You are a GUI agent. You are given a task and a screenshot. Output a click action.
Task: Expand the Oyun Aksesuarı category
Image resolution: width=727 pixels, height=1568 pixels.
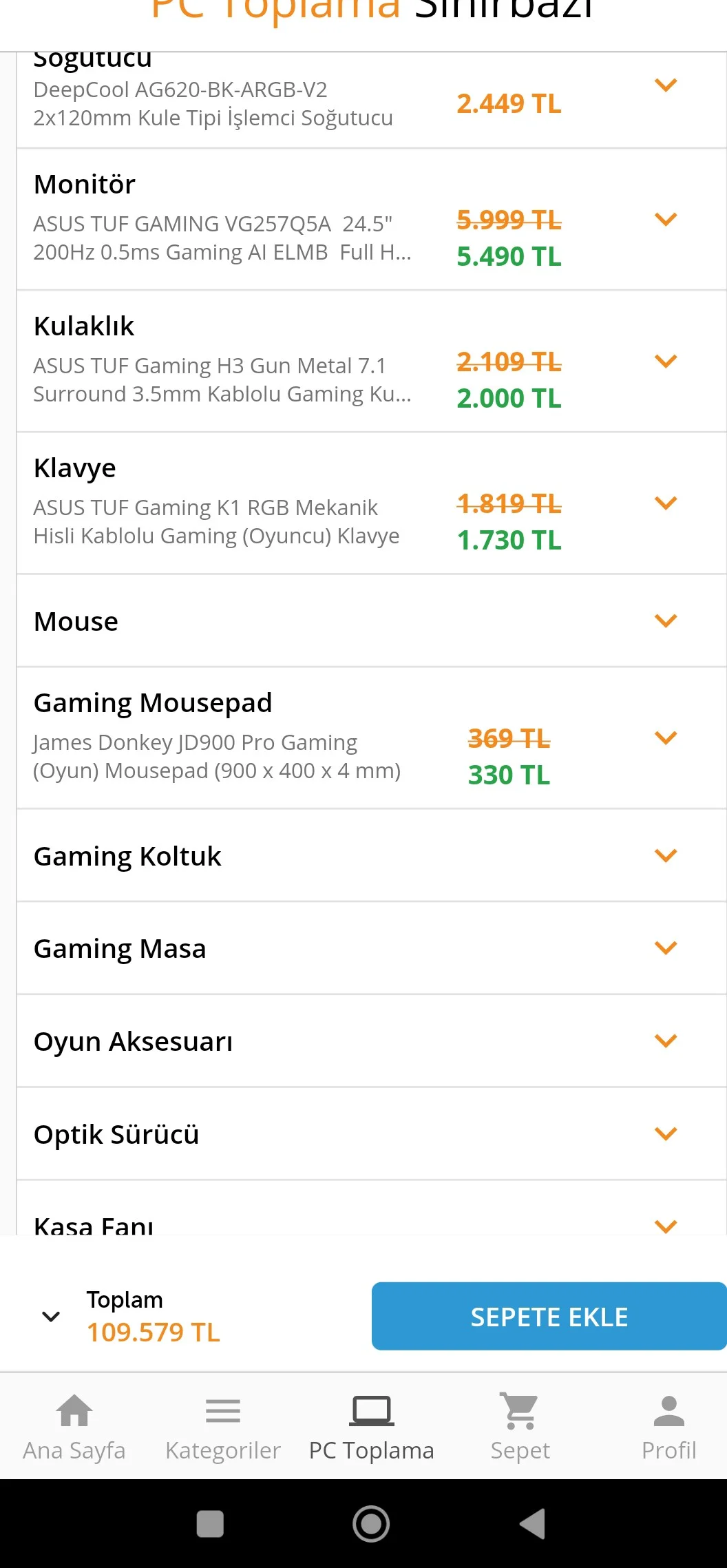click(666, 1041)
